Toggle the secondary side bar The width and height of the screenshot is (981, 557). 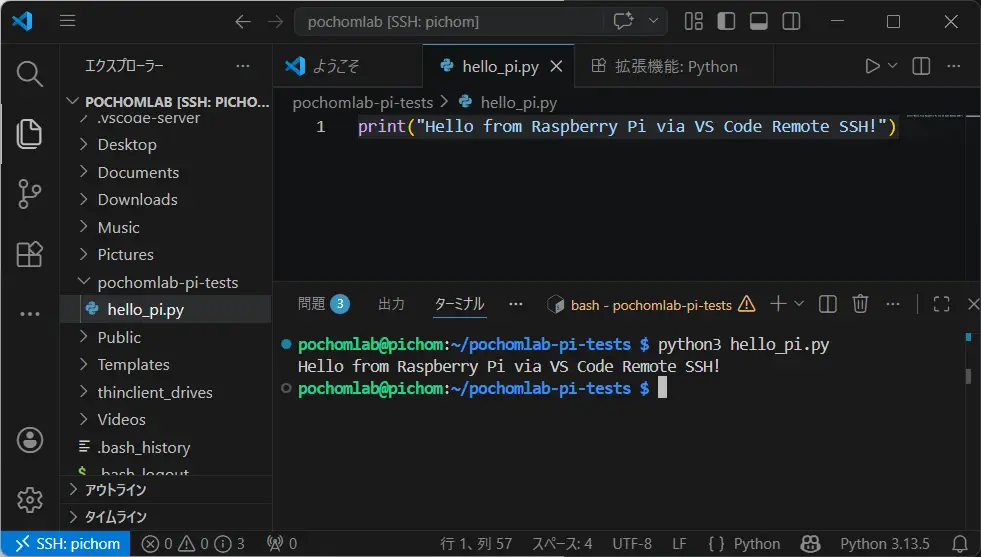point(791,21)
